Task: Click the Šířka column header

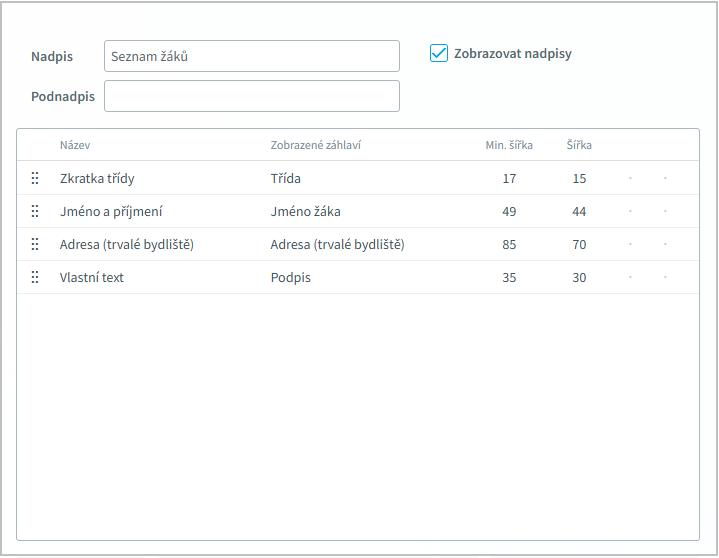Action: point(579,145)
